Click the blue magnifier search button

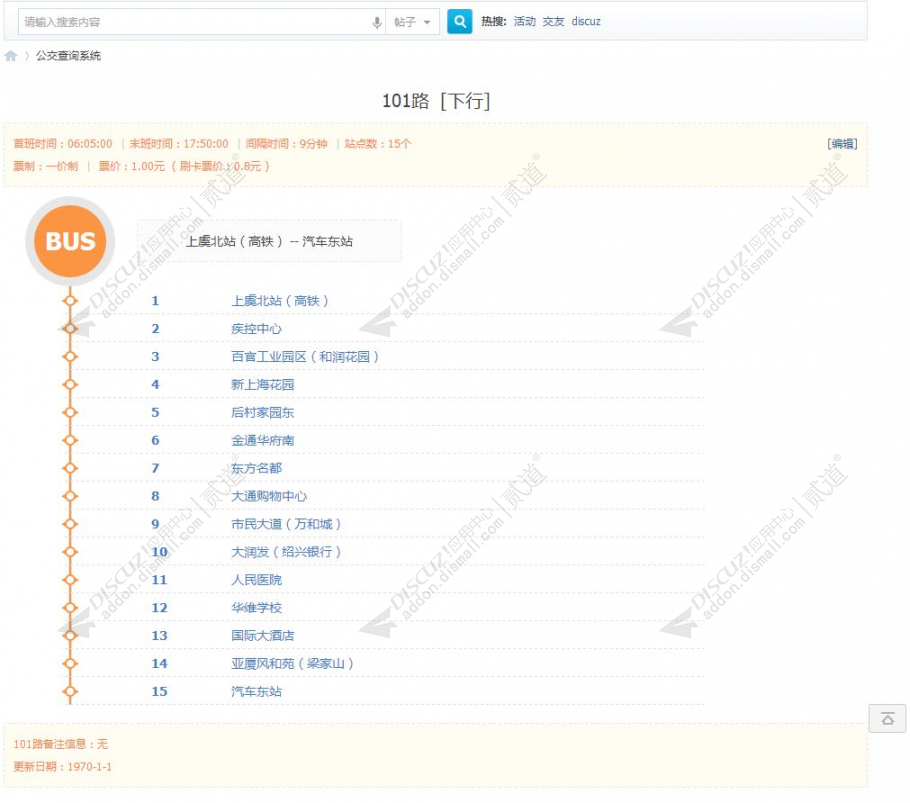(459, 21)
